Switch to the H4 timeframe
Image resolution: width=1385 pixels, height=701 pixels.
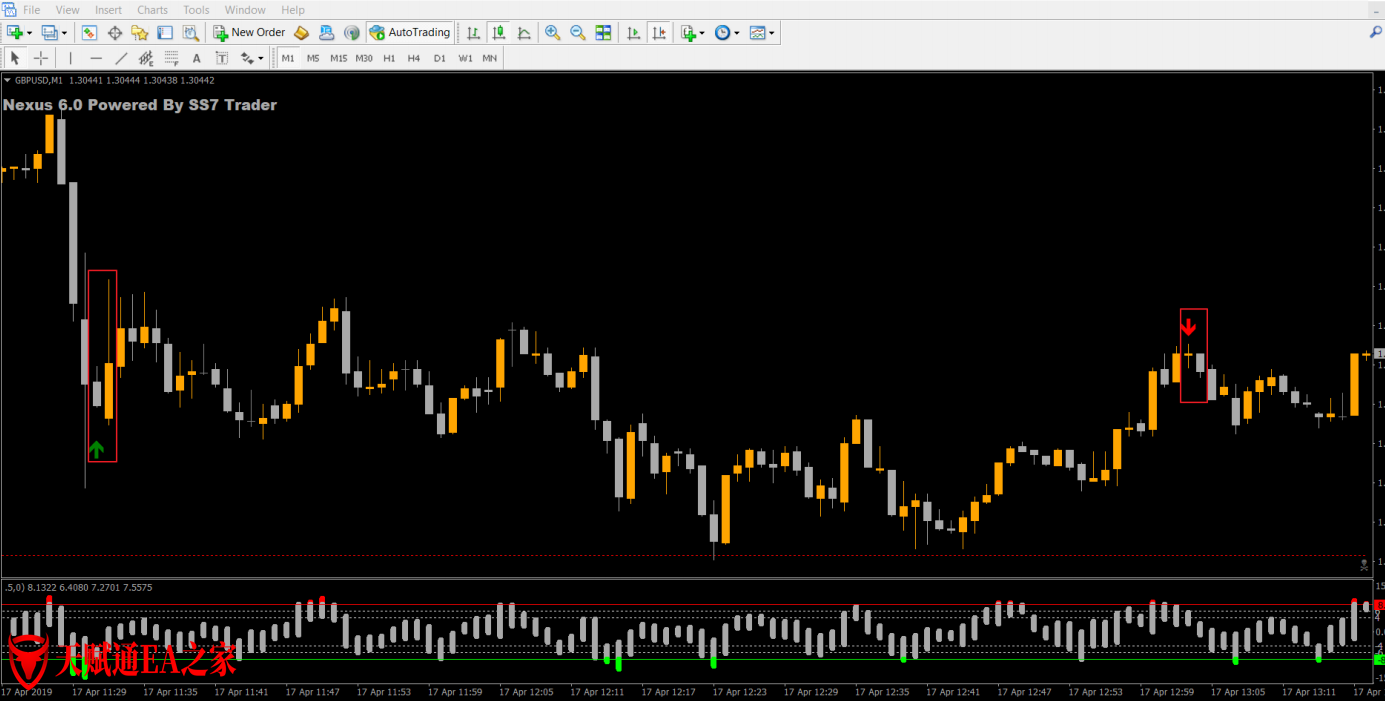tap(414, 58)
